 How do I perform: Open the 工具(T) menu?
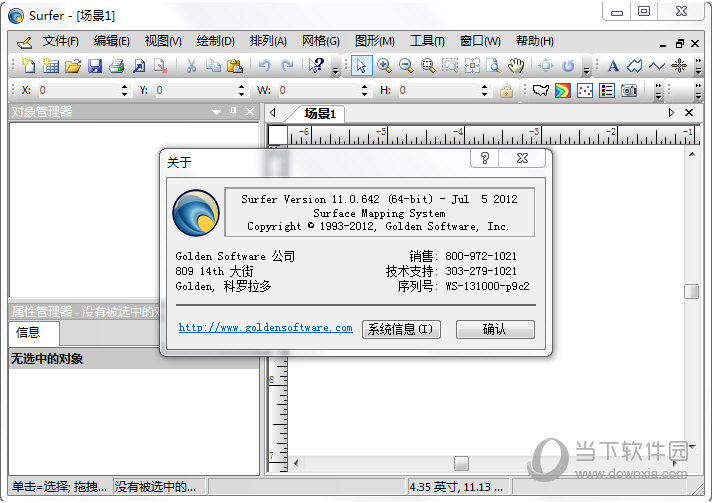point(427,41)
